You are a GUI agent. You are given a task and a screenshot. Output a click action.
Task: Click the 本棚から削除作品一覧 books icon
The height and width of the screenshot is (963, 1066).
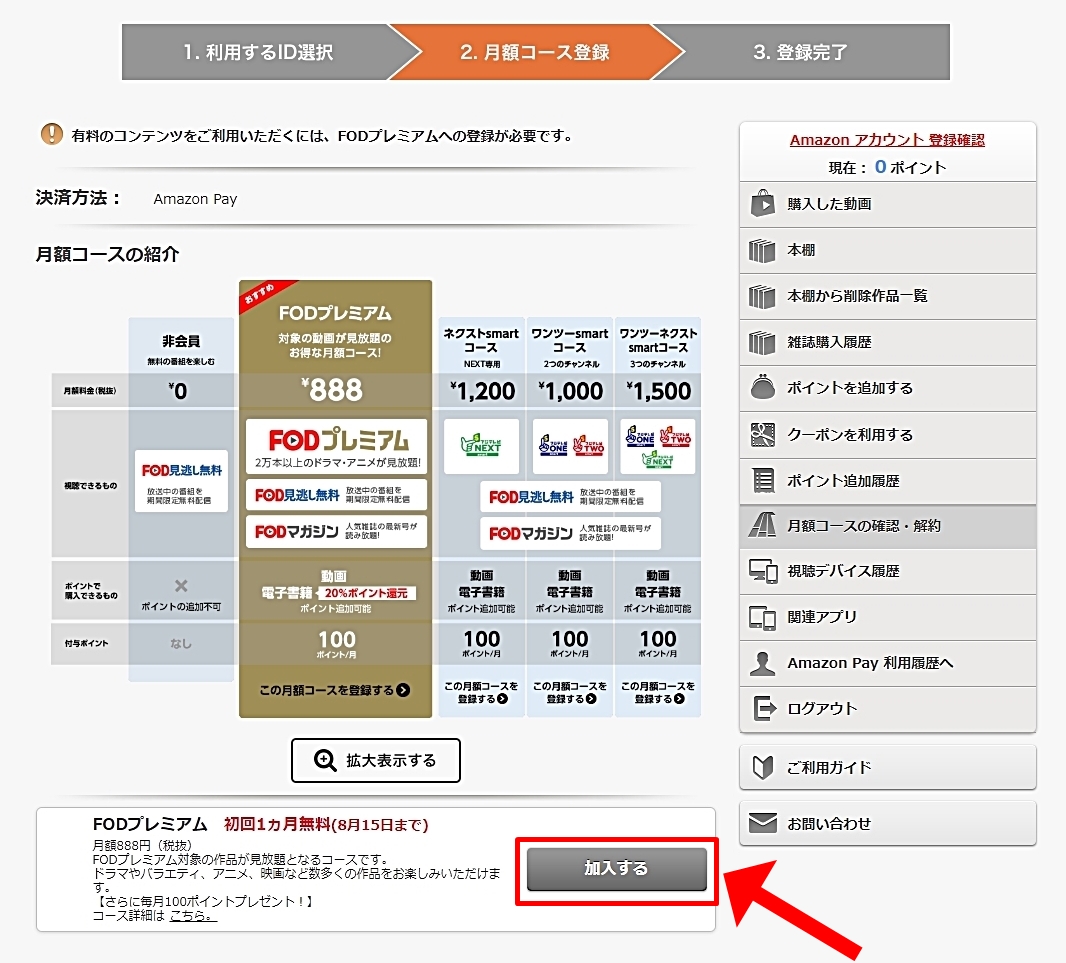(x=762, y=296)
